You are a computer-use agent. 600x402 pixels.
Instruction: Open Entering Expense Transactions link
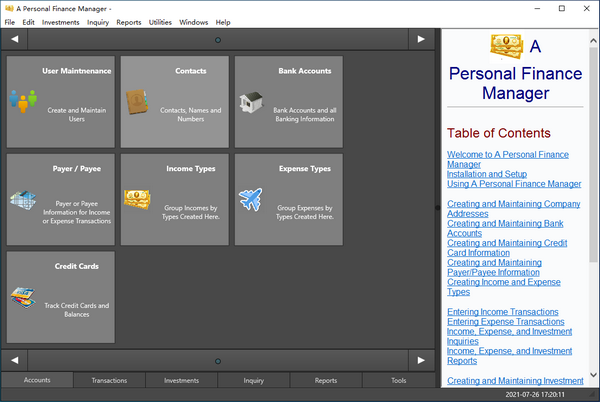pos(505,322)
